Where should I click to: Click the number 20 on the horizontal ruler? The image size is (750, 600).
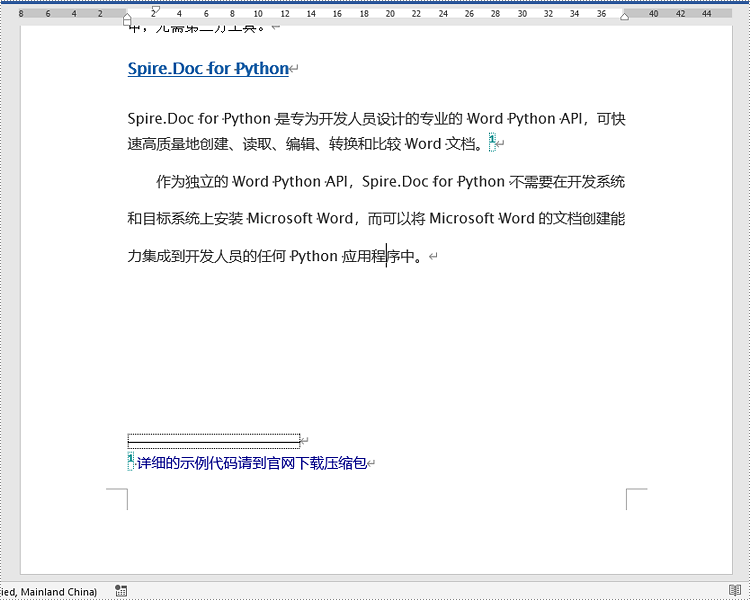click(390, 14)
